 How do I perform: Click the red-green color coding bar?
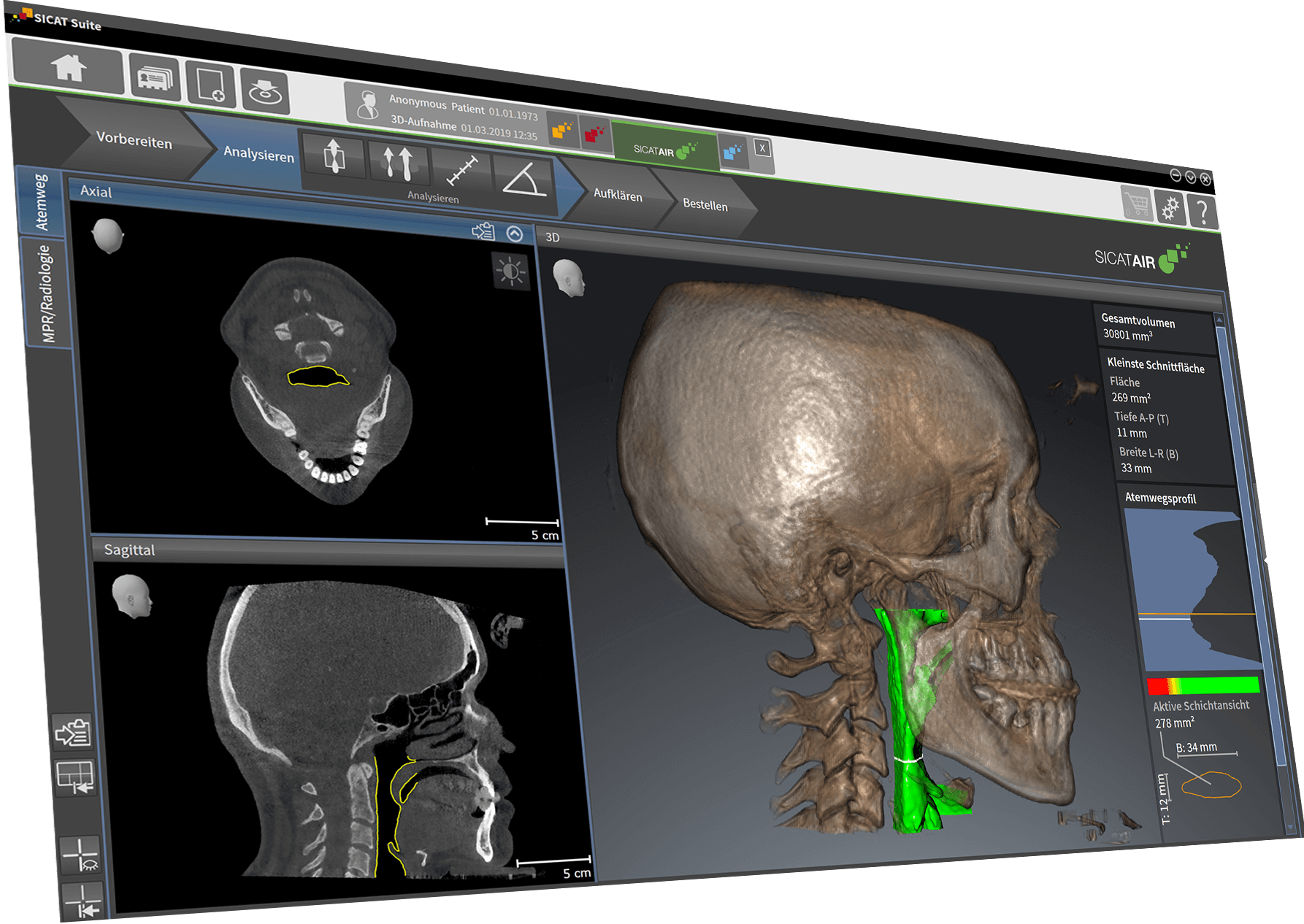point(1203,685)
